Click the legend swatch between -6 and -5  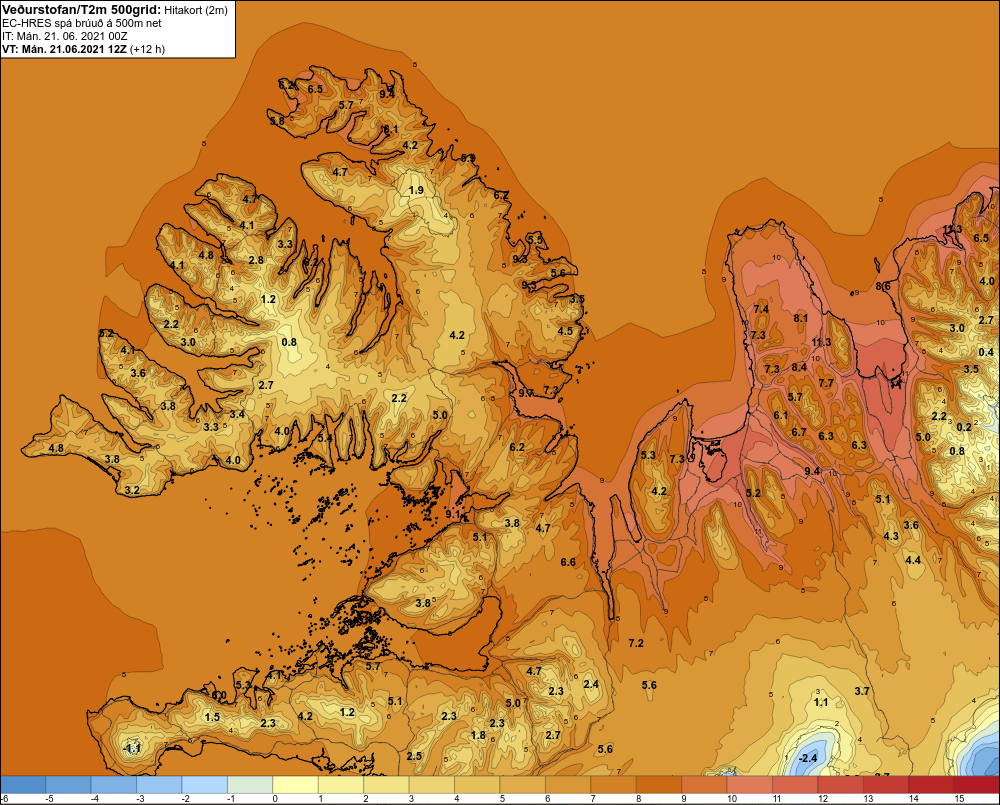pos(23,784)
